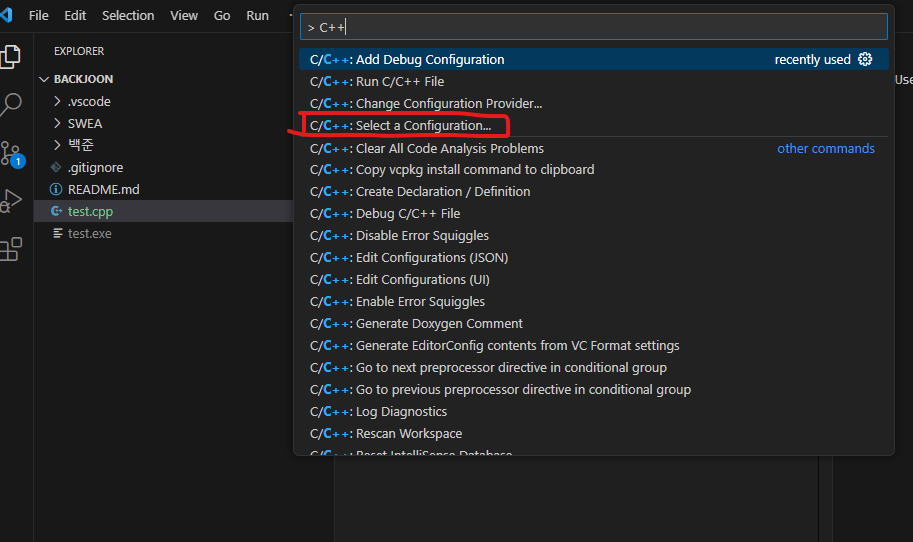Click the git icon of .gitignore
Image resolution: width=913 pixels, height=542 pixels.
(56, 167)
